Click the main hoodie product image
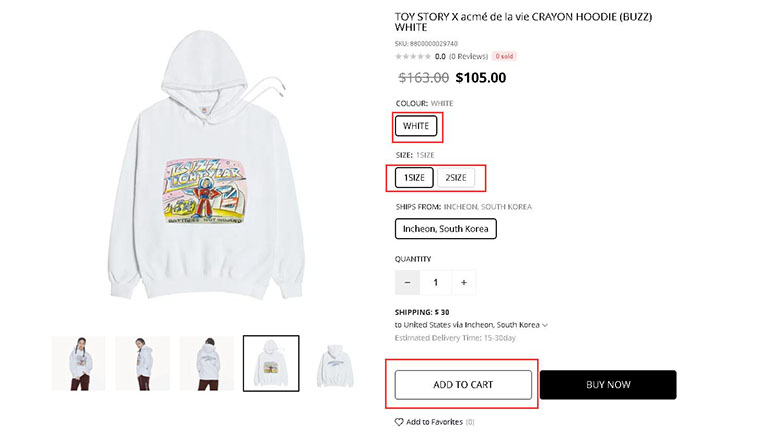The image size is (780, 435). (206, 164)
